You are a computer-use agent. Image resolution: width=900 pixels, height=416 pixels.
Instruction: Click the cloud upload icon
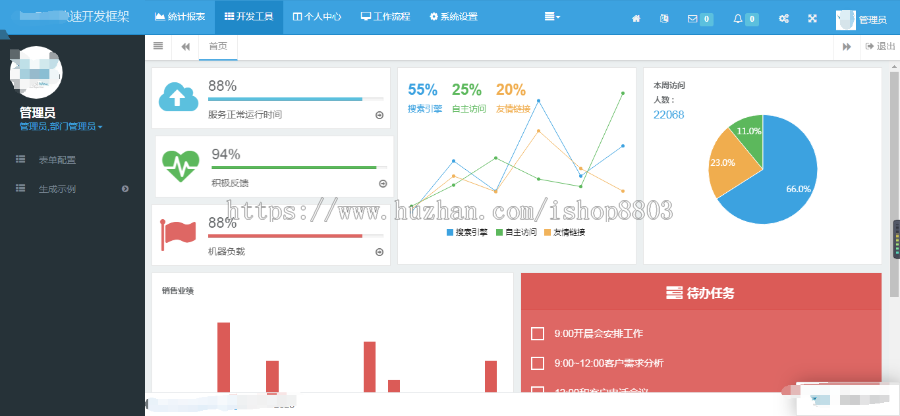coord(179,97)
